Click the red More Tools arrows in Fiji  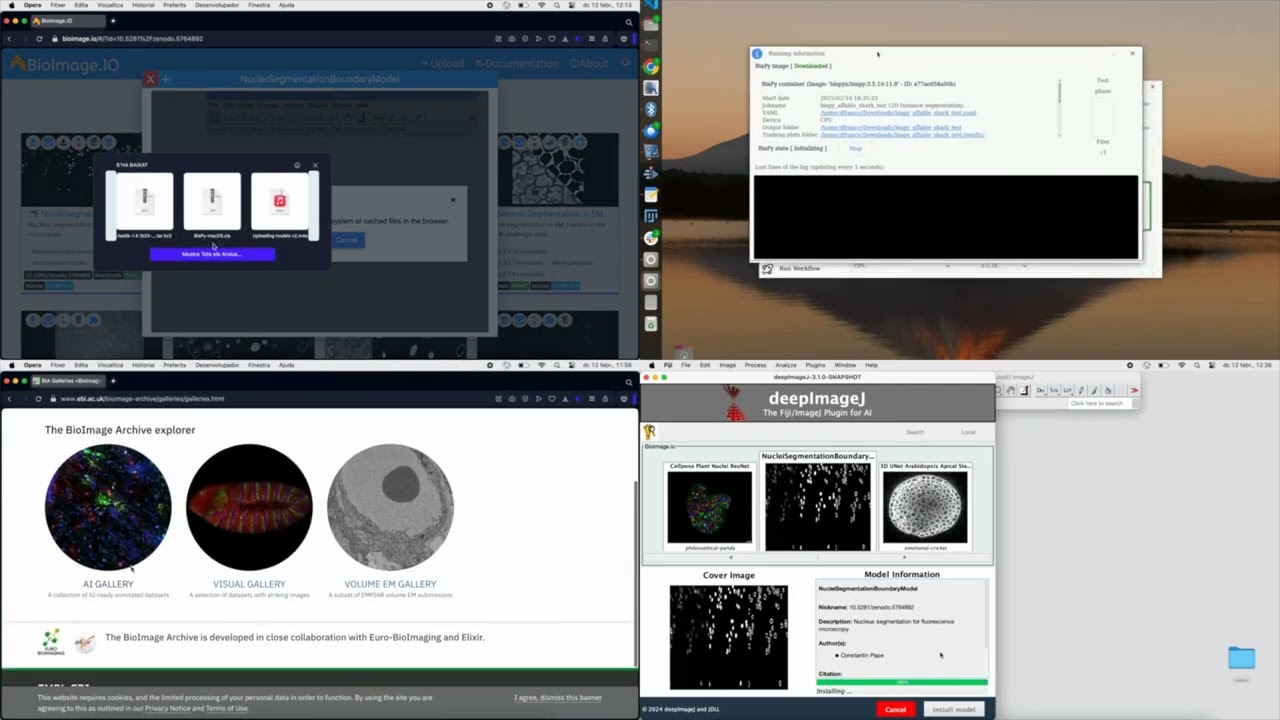[x=1133, y=390]
